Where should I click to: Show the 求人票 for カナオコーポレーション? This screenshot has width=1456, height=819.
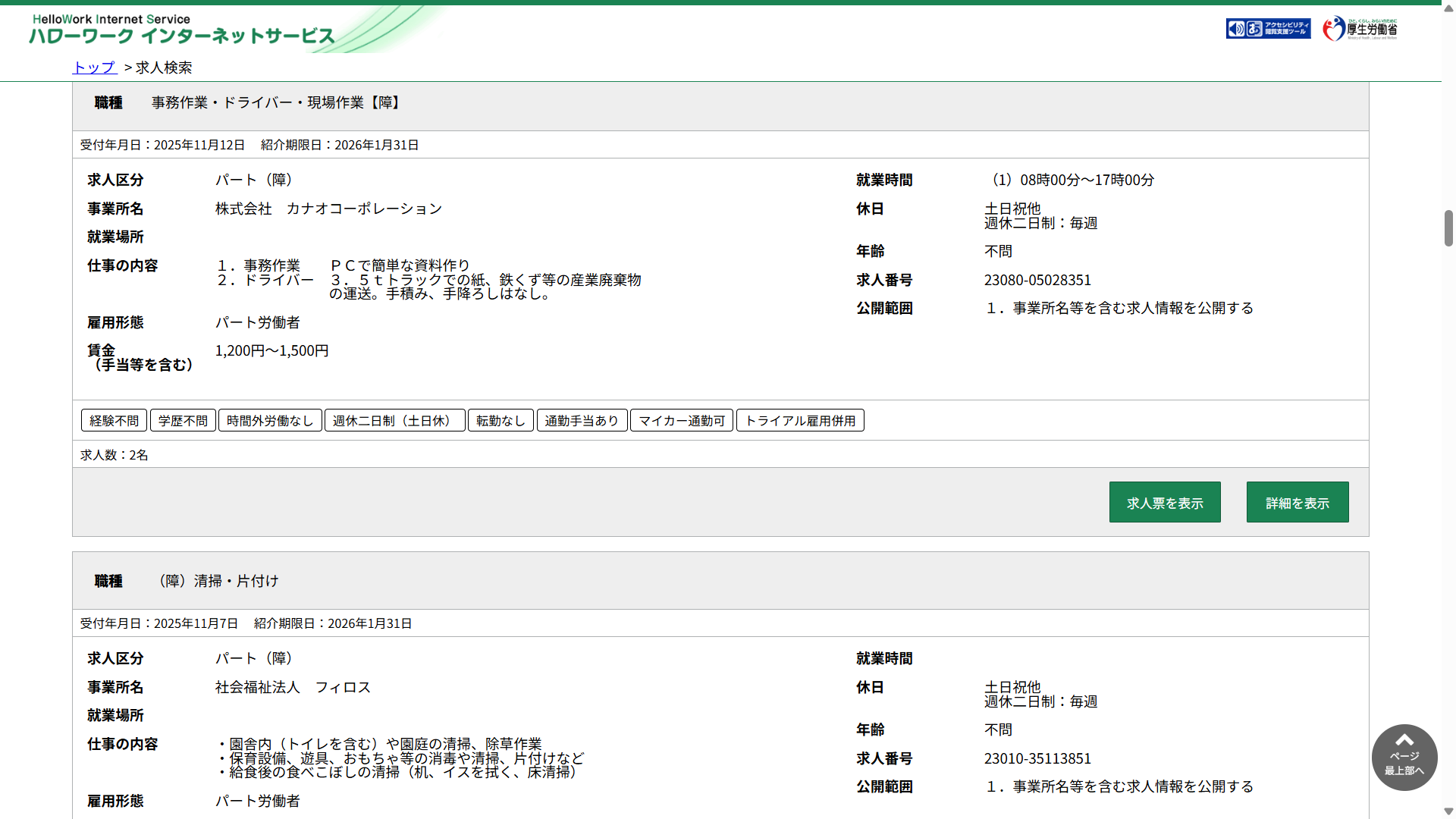coord(1164,502)
